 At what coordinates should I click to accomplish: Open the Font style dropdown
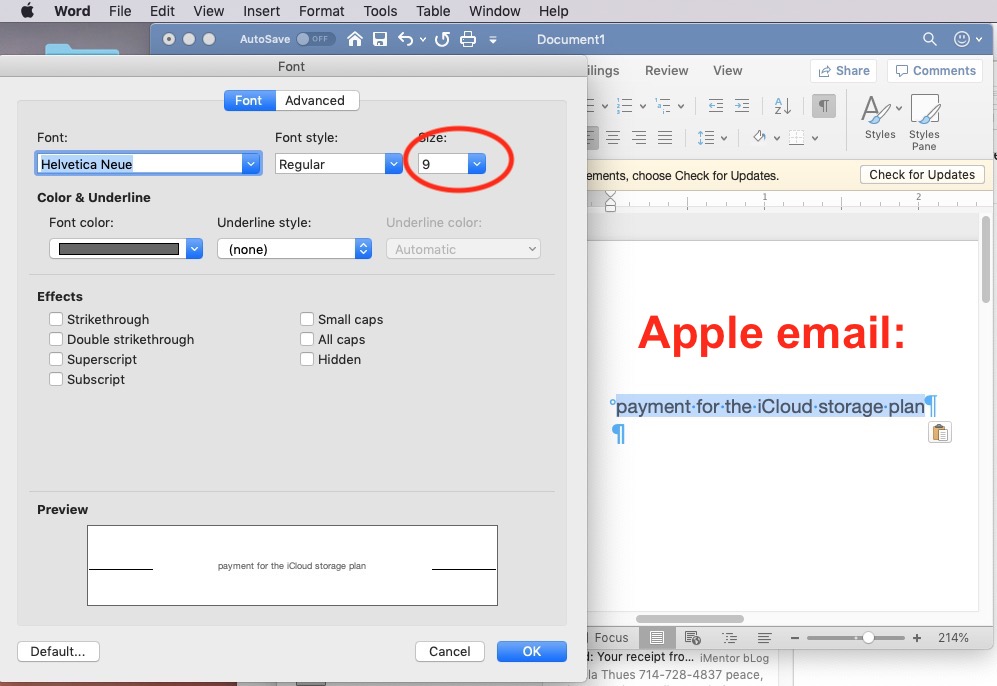[394, 164]
